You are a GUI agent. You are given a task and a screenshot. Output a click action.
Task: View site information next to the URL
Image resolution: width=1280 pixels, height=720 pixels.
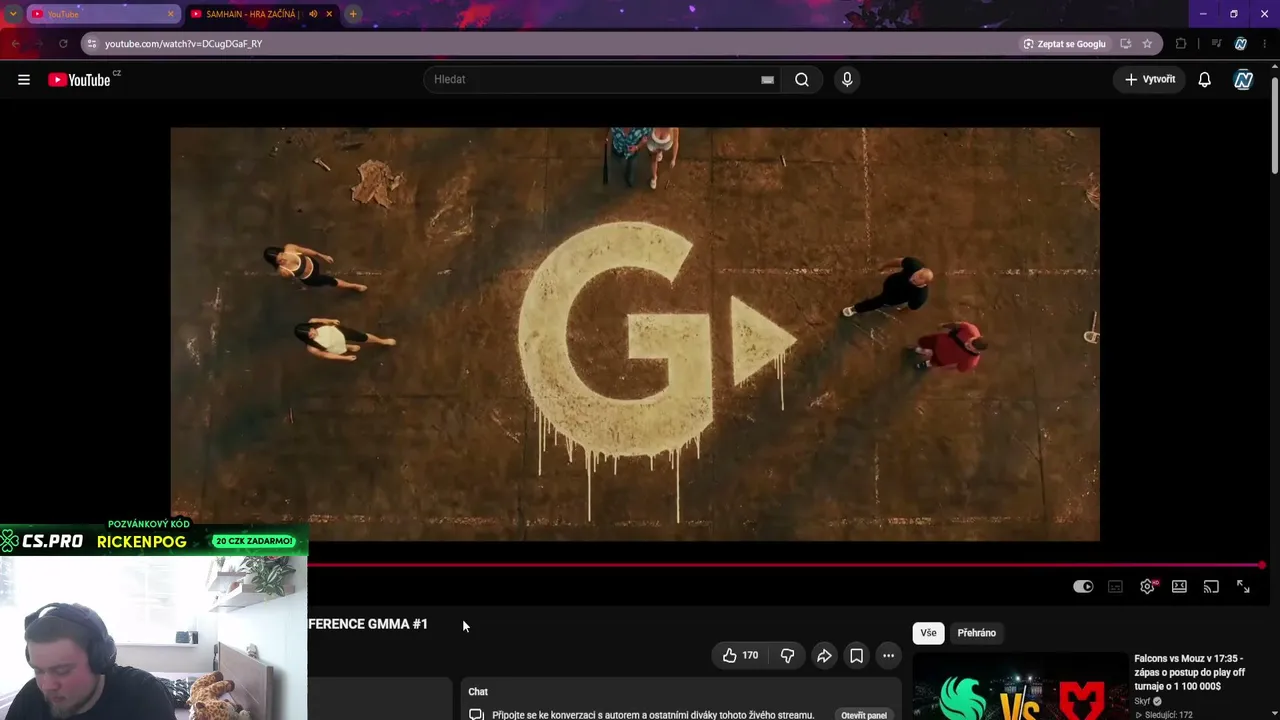click(x=91, y=44)
